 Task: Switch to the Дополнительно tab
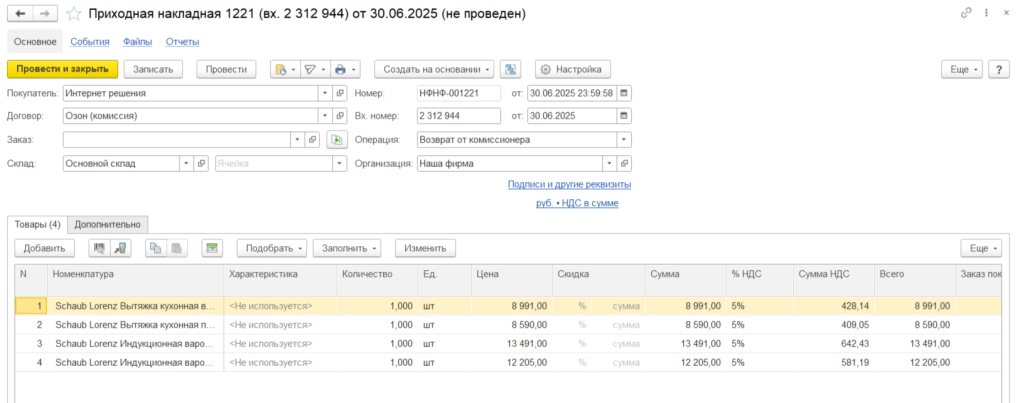pos(109,224)
